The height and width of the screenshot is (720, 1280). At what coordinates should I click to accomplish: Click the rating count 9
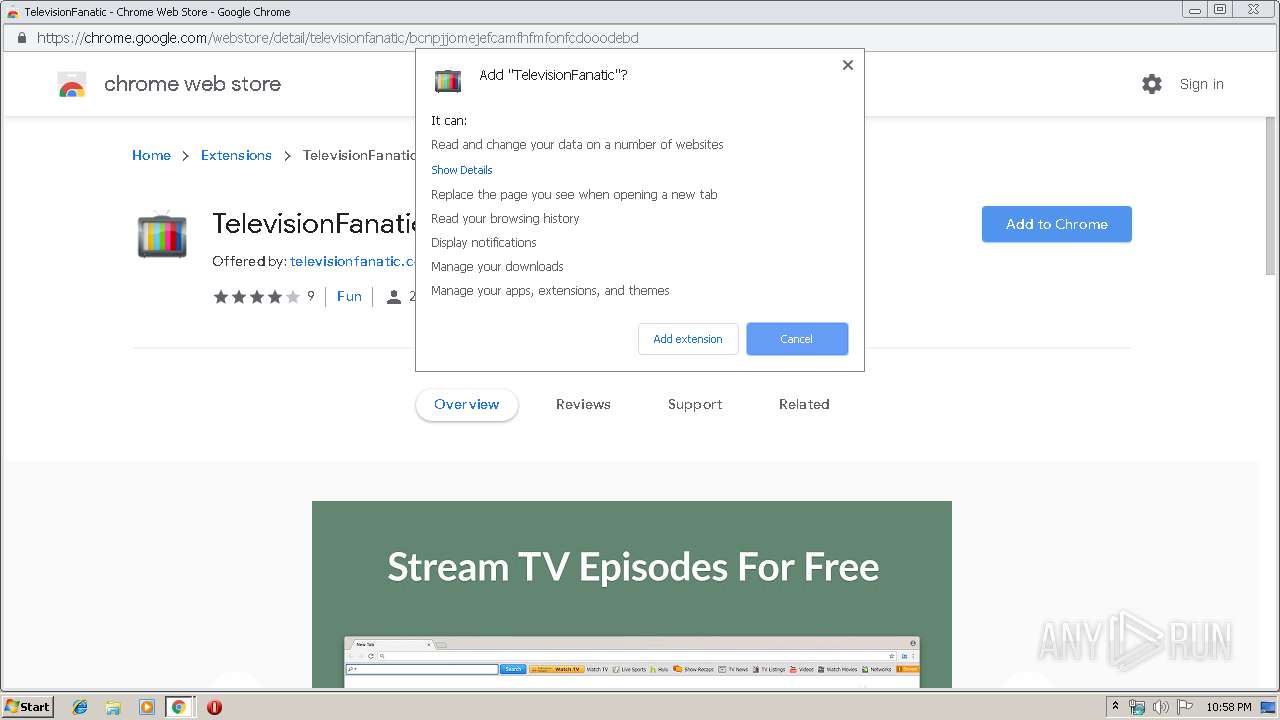pyautogui.click(x=311, y=296)
